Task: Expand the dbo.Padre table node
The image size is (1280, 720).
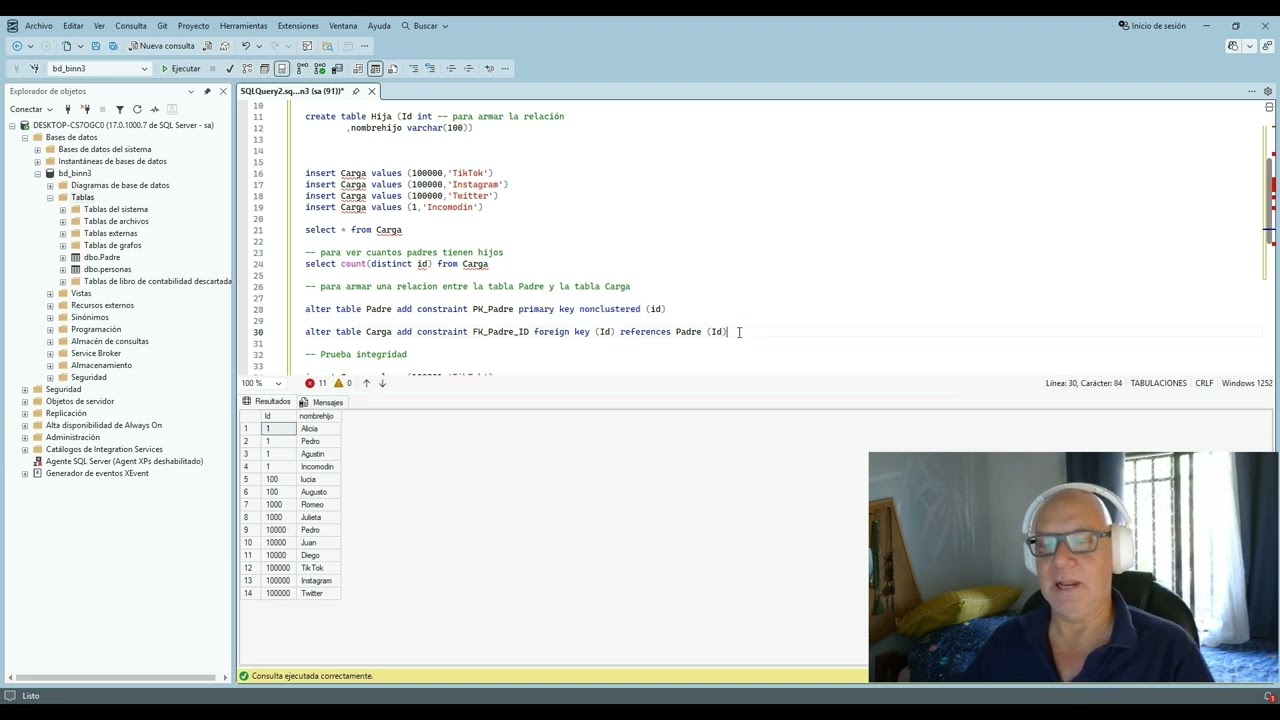Action: [63, 257]
